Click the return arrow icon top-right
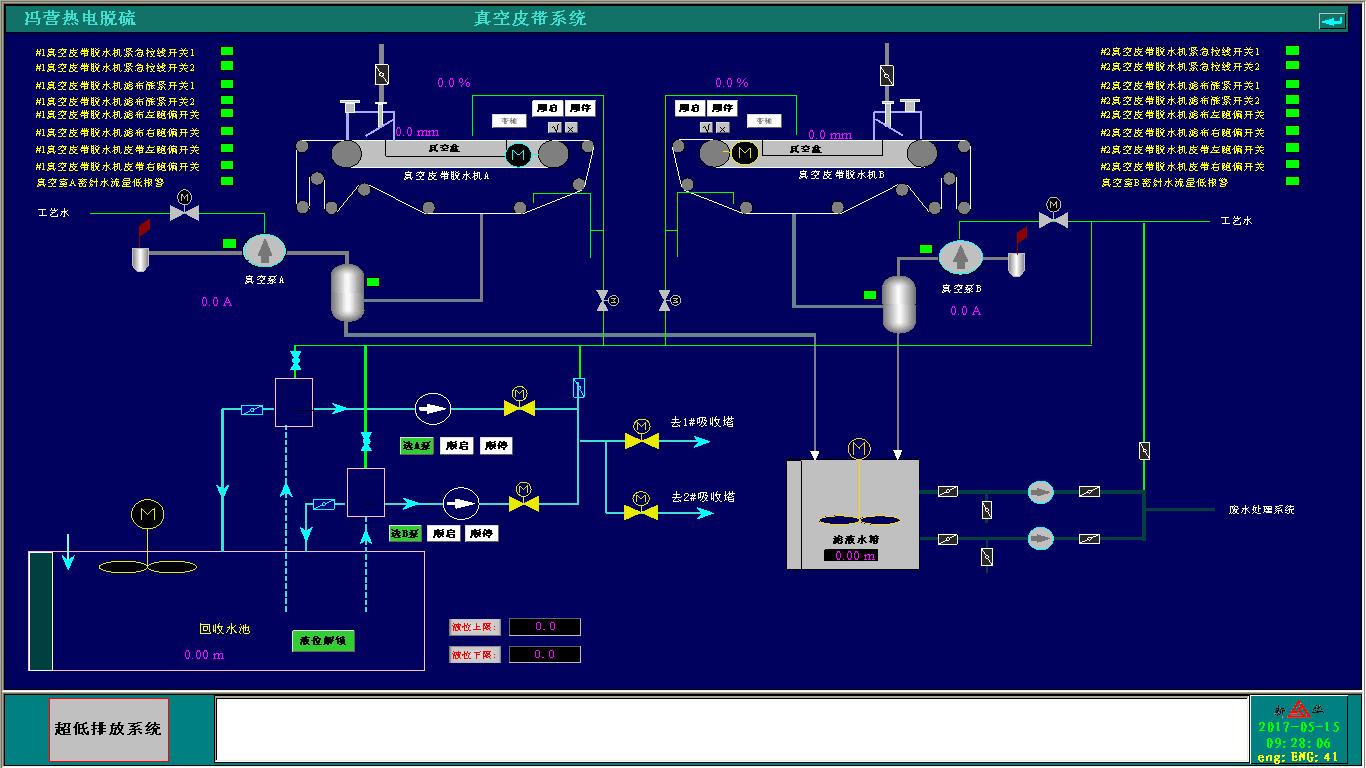The width and height of the screenshot is (1366, 768). pyautogui.click(x=1332, y=20)
